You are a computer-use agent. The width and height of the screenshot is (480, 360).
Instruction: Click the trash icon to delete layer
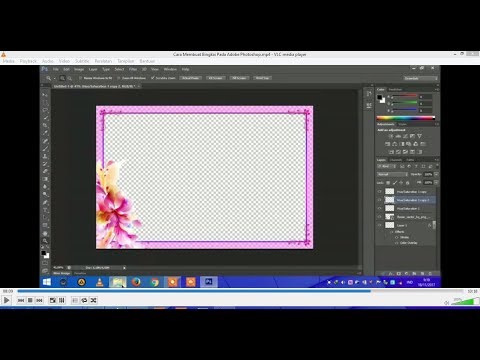tap(430, 273)
